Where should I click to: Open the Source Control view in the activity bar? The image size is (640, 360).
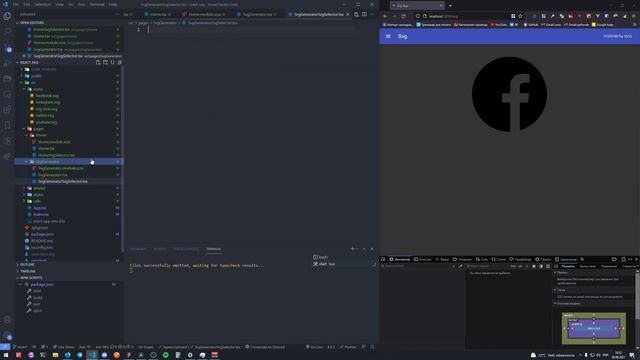[x=7, y=47]
